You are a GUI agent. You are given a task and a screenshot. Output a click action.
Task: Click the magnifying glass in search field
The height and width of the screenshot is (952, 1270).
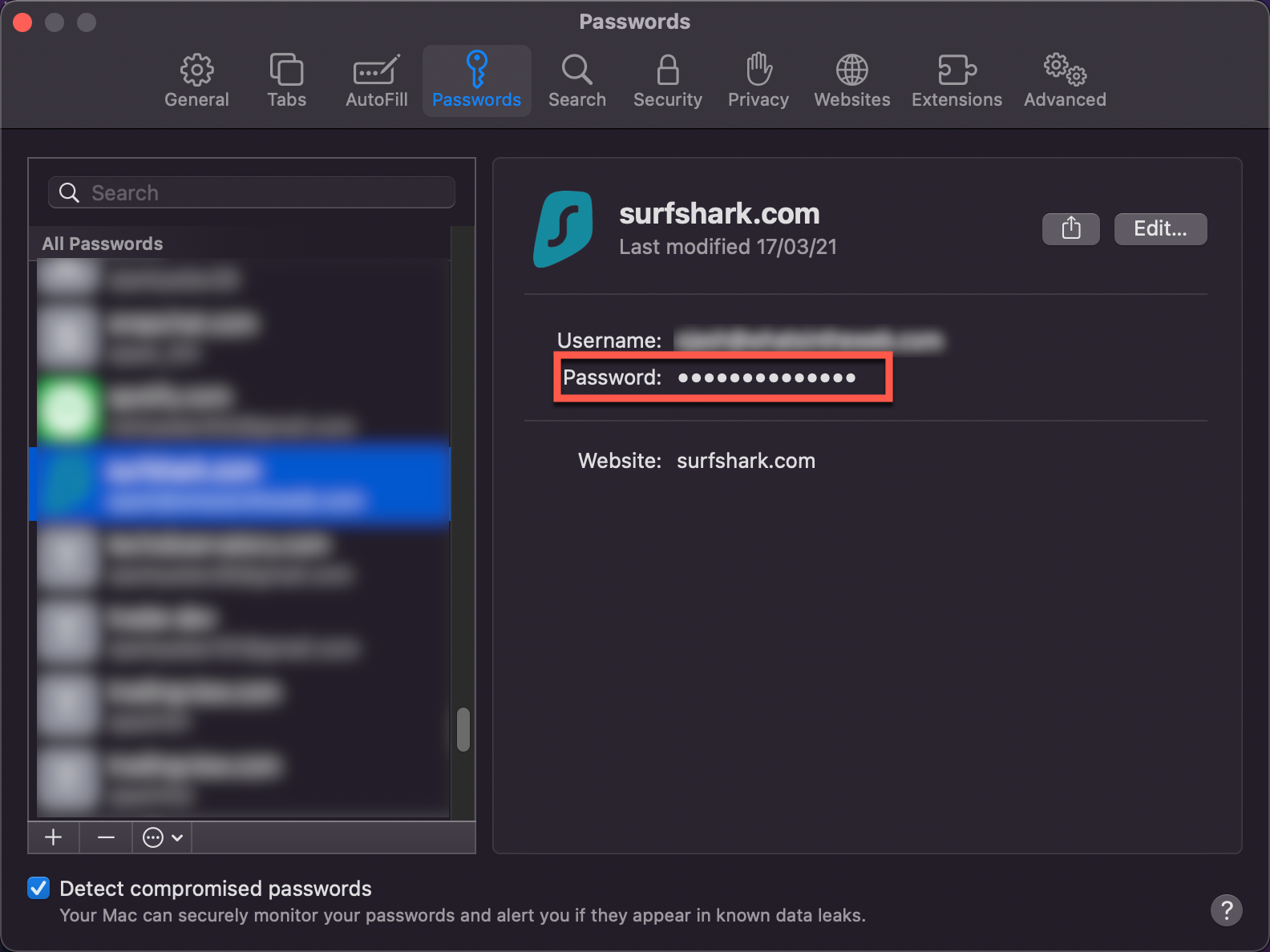pos(70,192)
